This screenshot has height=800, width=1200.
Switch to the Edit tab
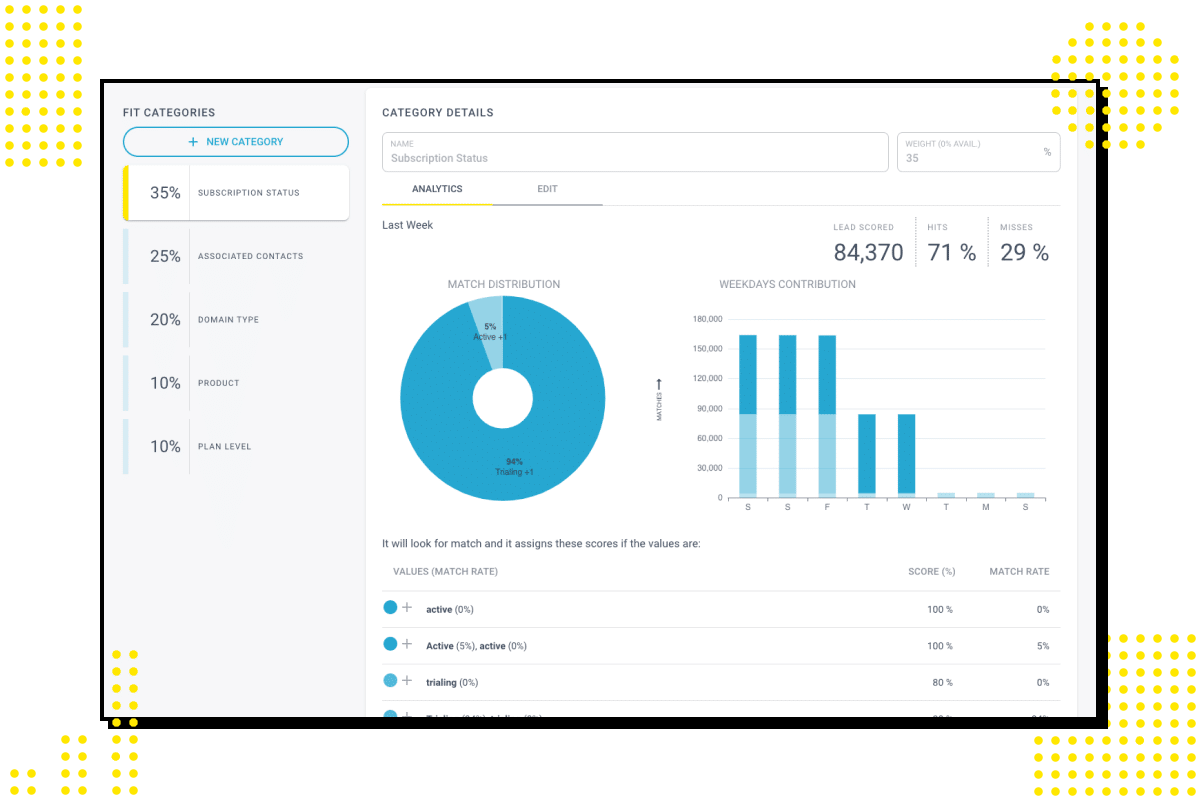click(547, 189)
